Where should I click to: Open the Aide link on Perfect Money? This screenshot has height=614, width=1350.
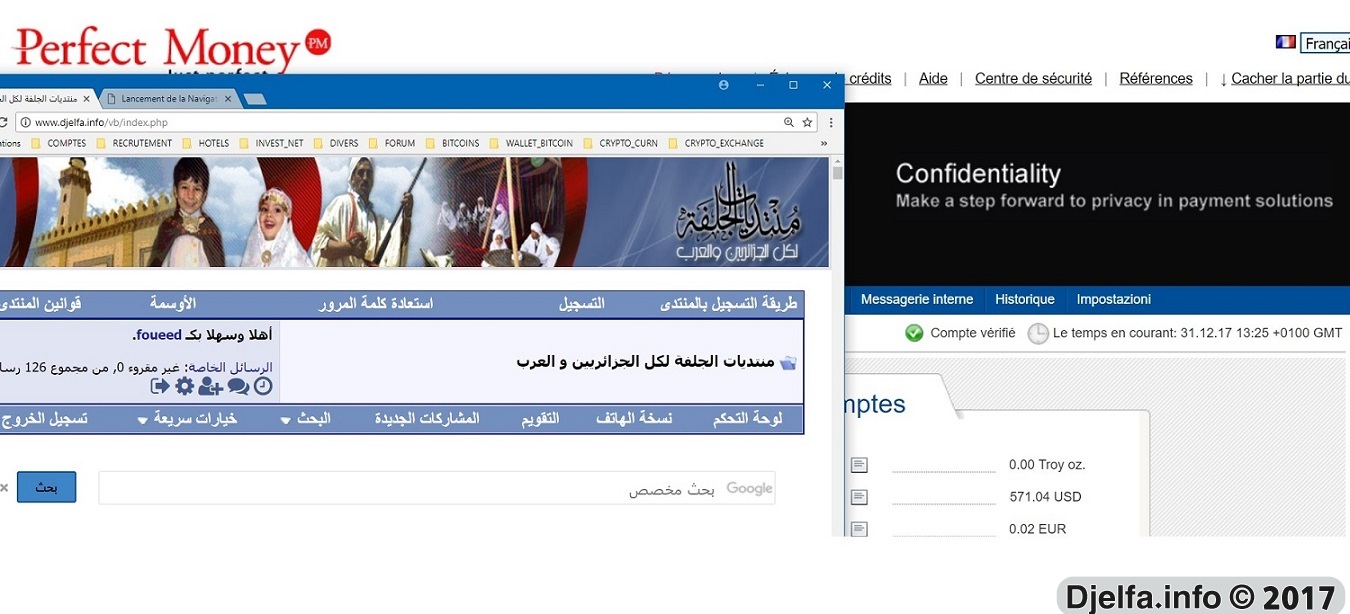point(933,78)
